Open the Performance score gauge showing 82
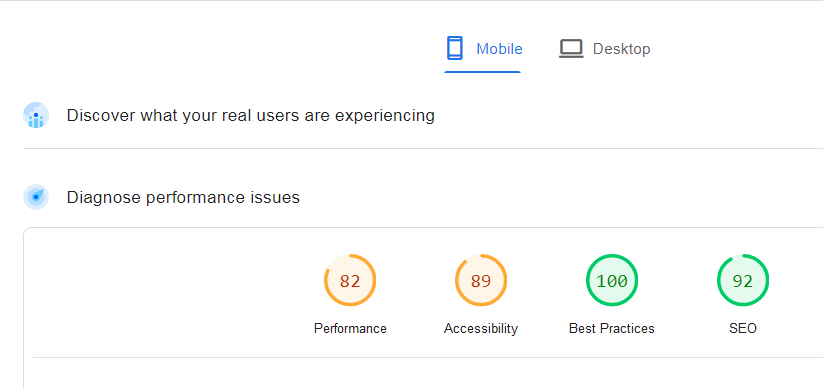This screenshot has width=823, height=389. coord(350,280)
